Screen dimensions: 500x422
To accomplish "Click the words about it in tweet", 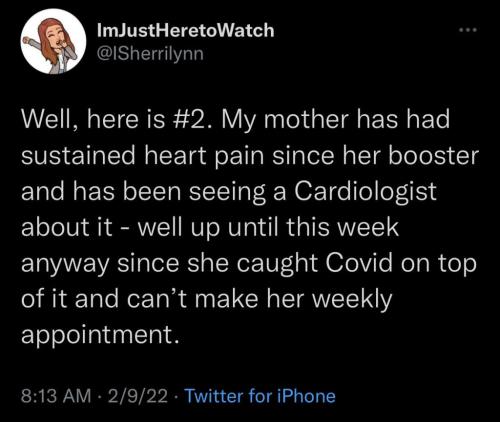I will point(67,227).
